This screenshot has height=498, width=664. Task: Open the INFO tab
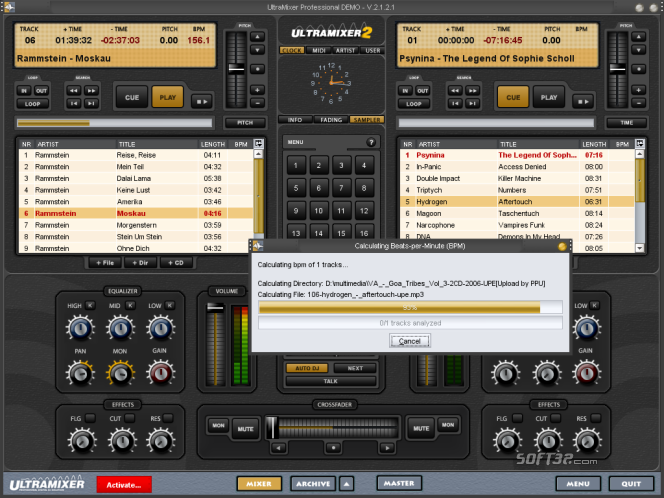pyautogui.click(x=295, y=120)
